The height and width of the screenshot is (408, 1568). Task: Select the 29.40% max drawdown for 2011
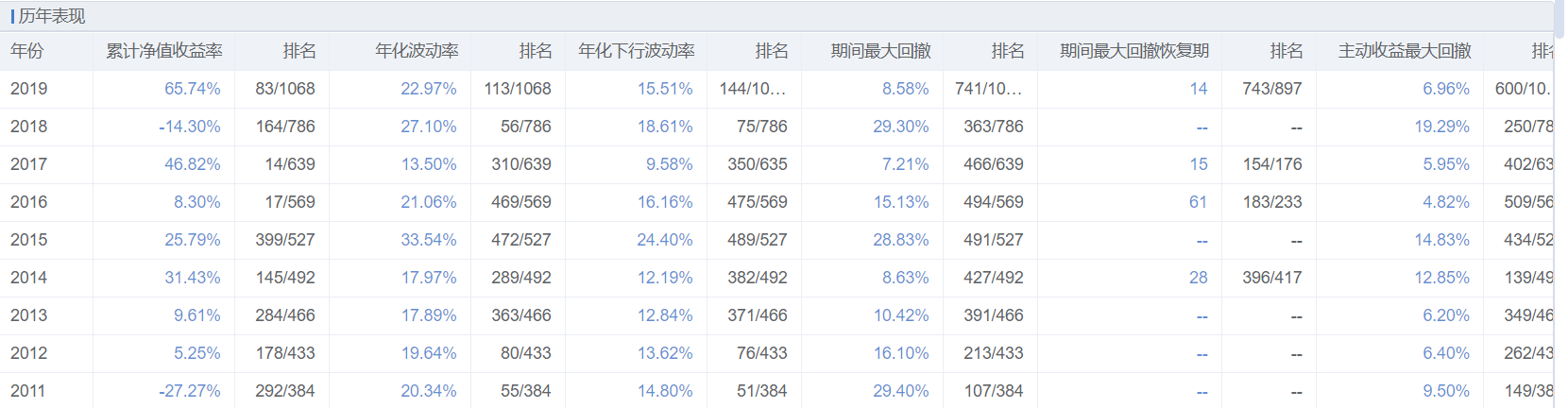900,391
